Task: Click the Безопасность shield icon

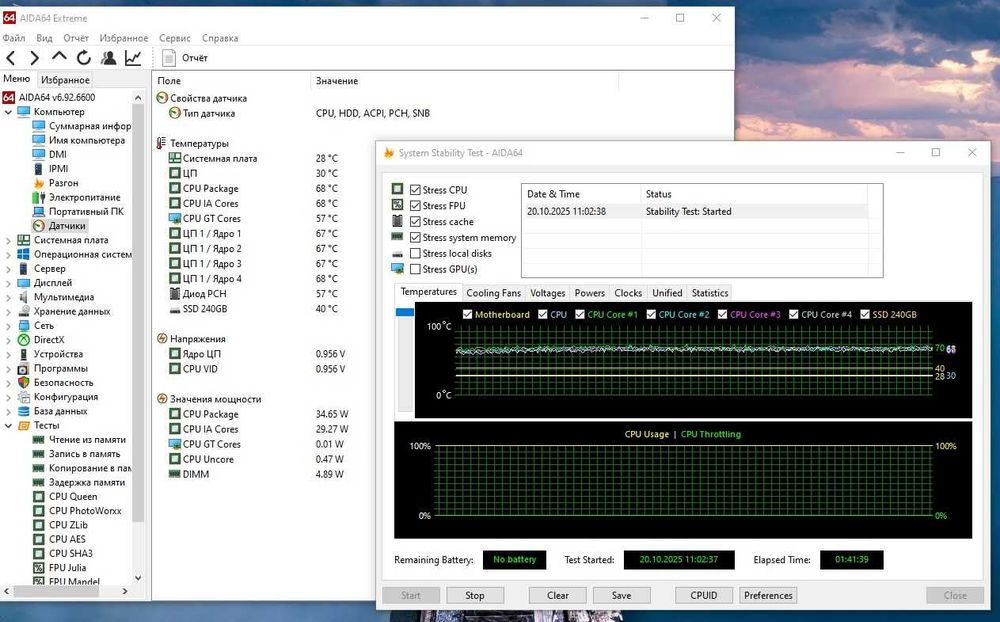Action: (24, 383)
